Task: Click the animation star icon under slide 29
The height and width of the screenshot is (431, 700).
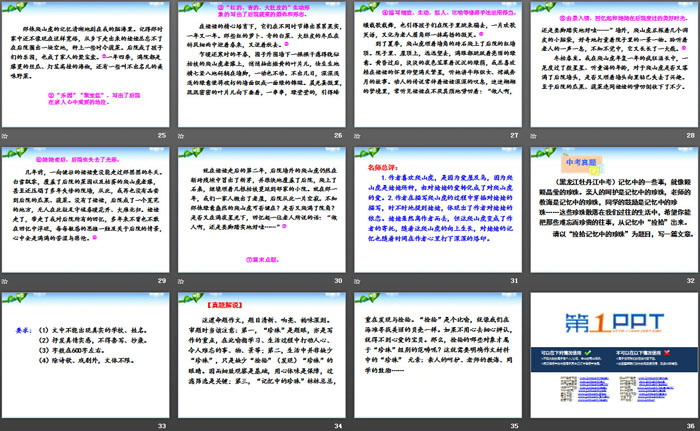Action: (5, 281)
